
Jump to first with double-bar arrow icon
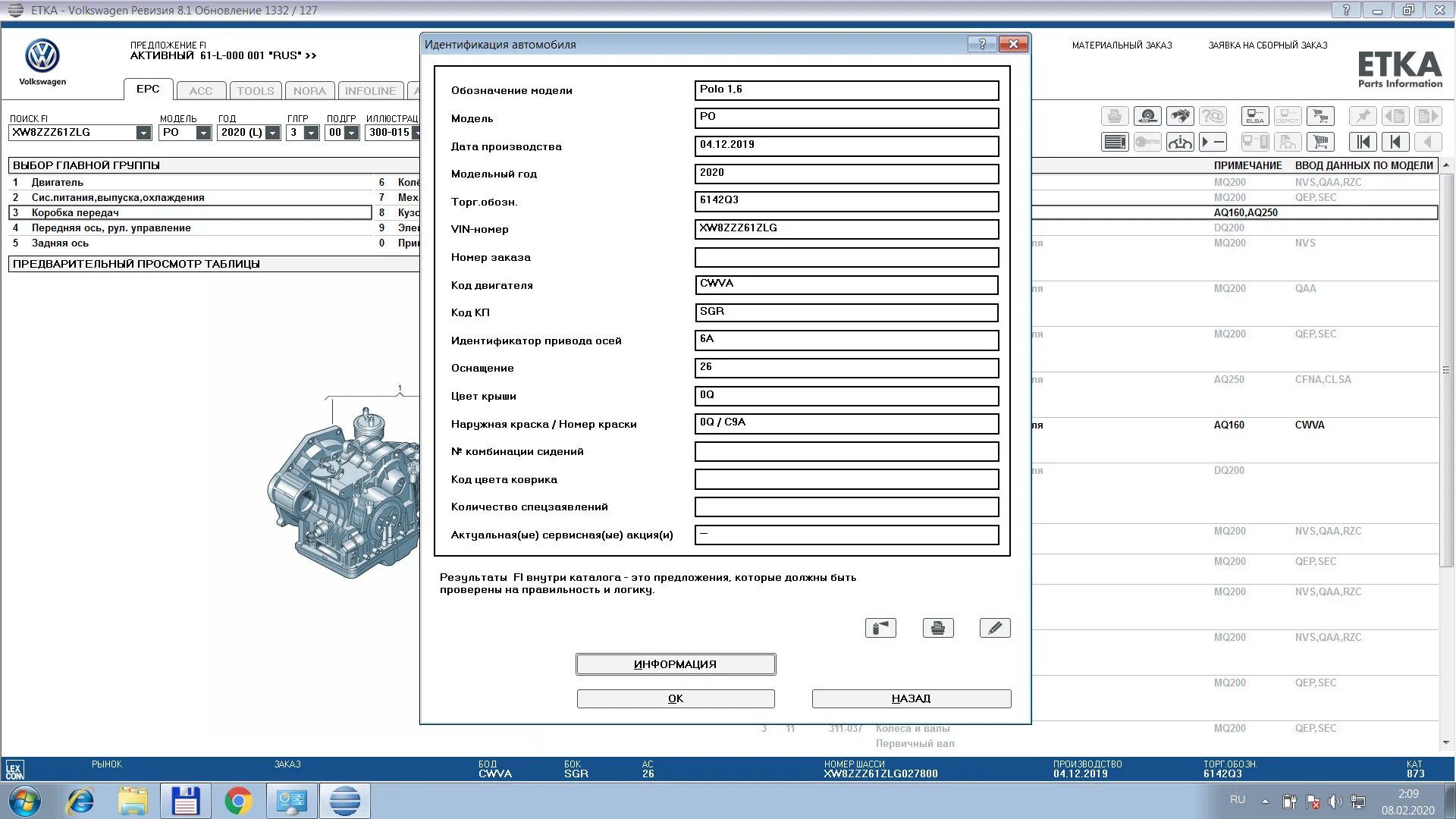[x=1363, y=142]
